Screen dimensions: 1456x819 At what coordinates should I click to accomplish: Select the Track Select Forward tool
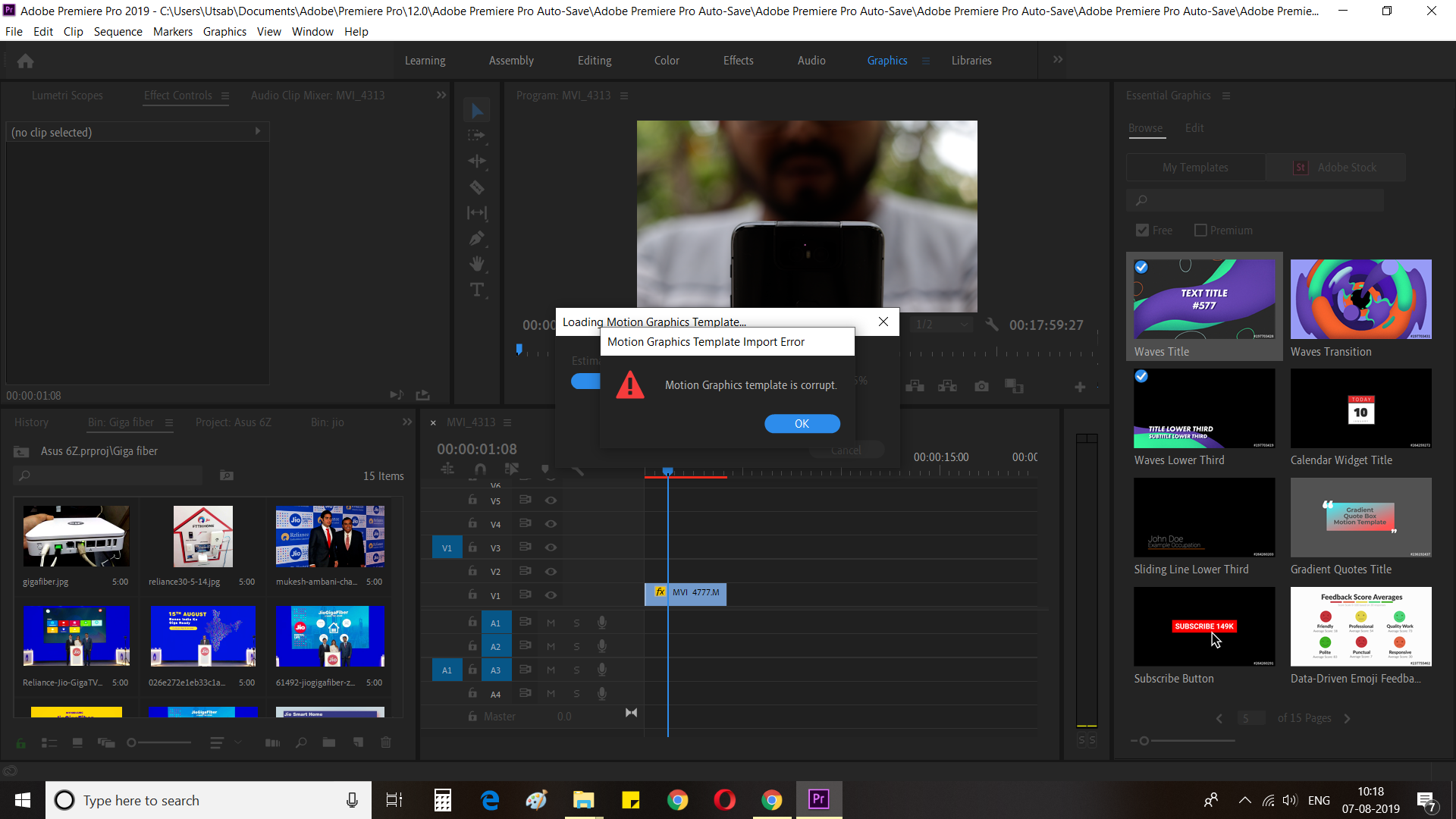477,136
